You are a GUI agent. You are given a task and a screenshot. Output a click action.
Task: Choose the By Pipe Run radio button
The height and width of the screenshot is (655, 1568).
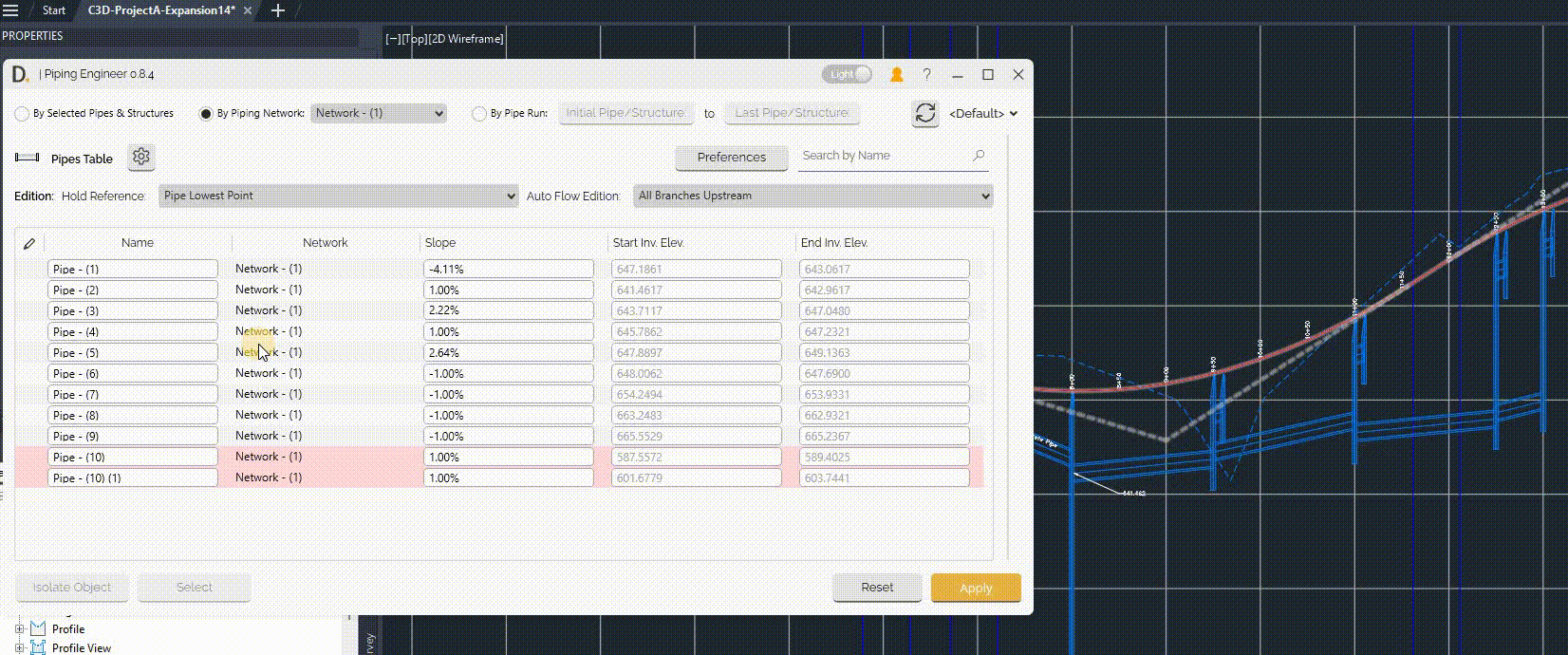pyautogui.click(x=479, y=114)
